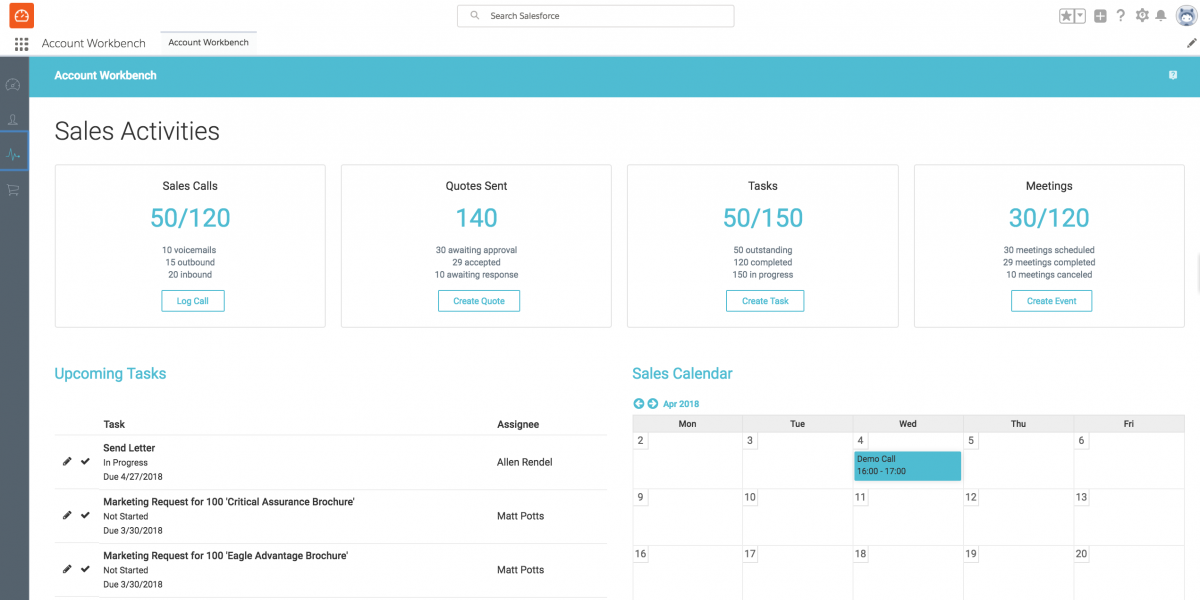Viewport: 1200px width, 600px height.
Task: Open the Demo Call calendar event
Action: (x=907, y=466)
